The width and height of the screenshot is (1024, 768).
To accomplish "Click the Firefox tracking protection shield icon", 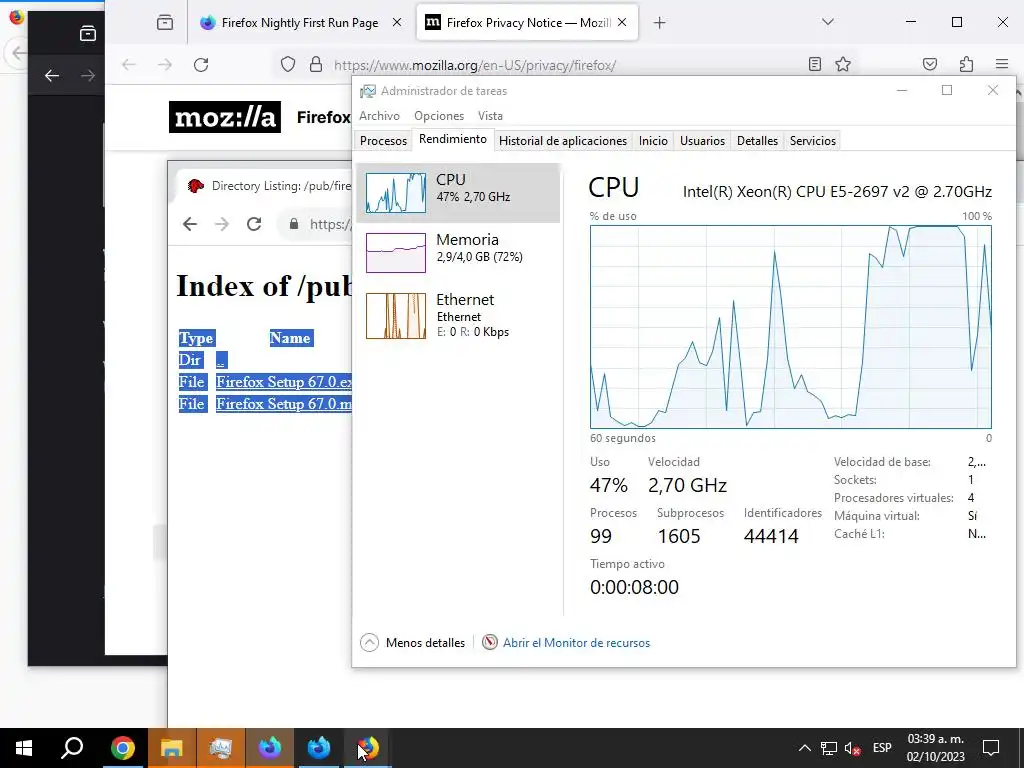I will [x=288, y=64].
